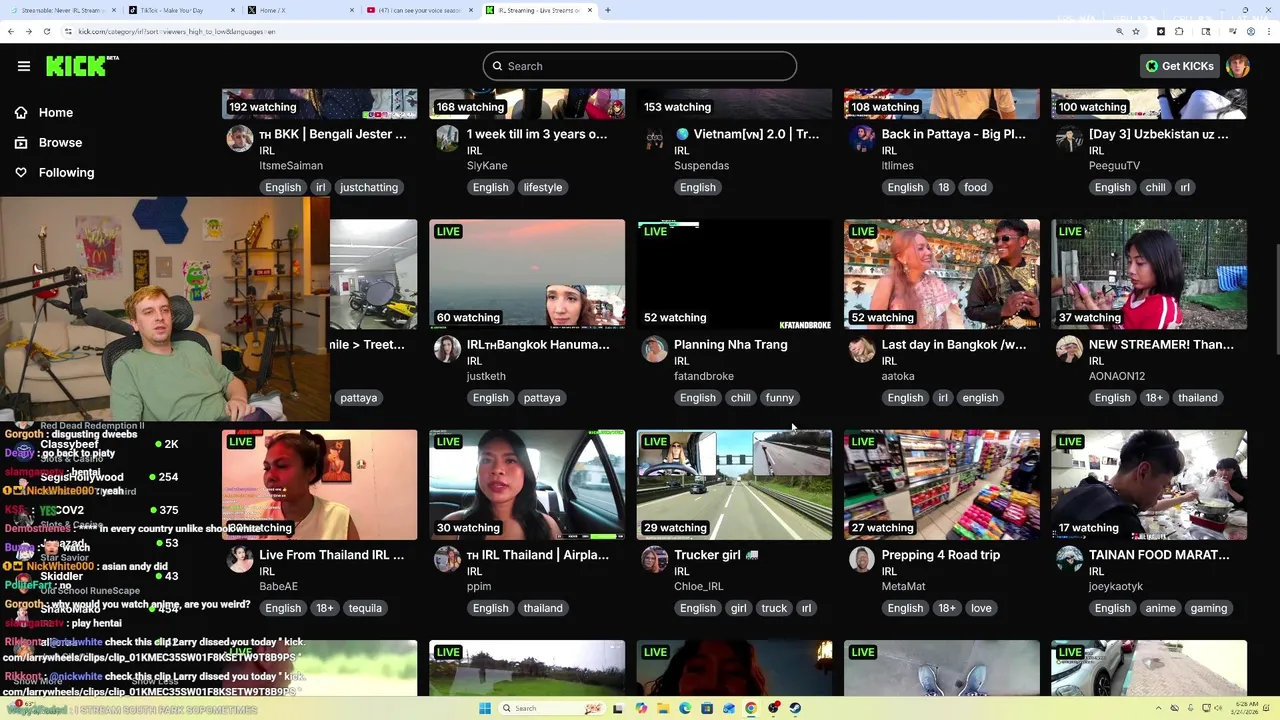Image resolution: width=1280 pixels, height=720 pixels.
Task: Reload the current page
Action: click(x=46, y=31)
